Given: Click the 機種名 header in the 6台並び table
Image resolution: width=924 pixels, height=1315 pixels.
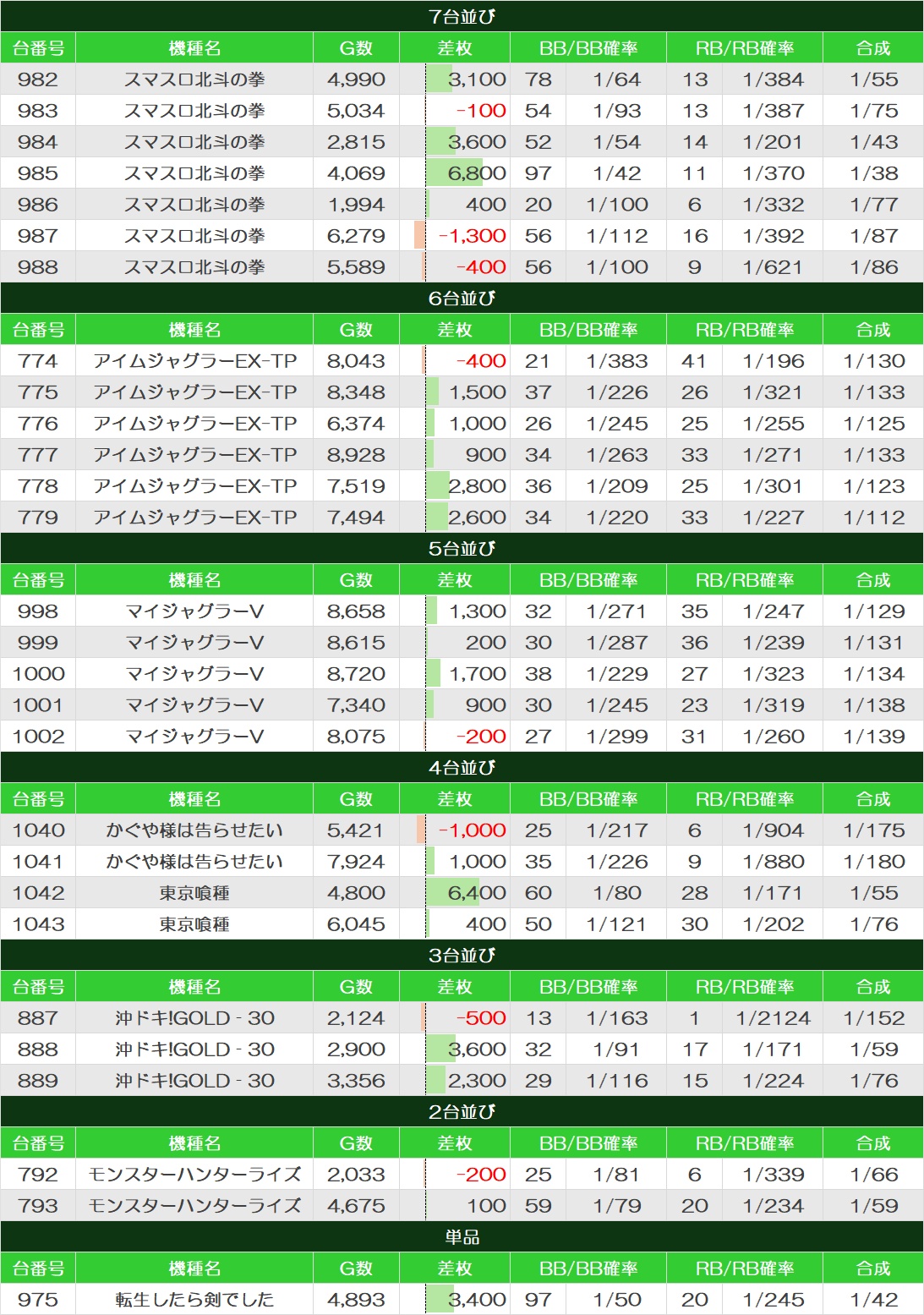Looking at the screenshot, I should (x=194, y=330).
